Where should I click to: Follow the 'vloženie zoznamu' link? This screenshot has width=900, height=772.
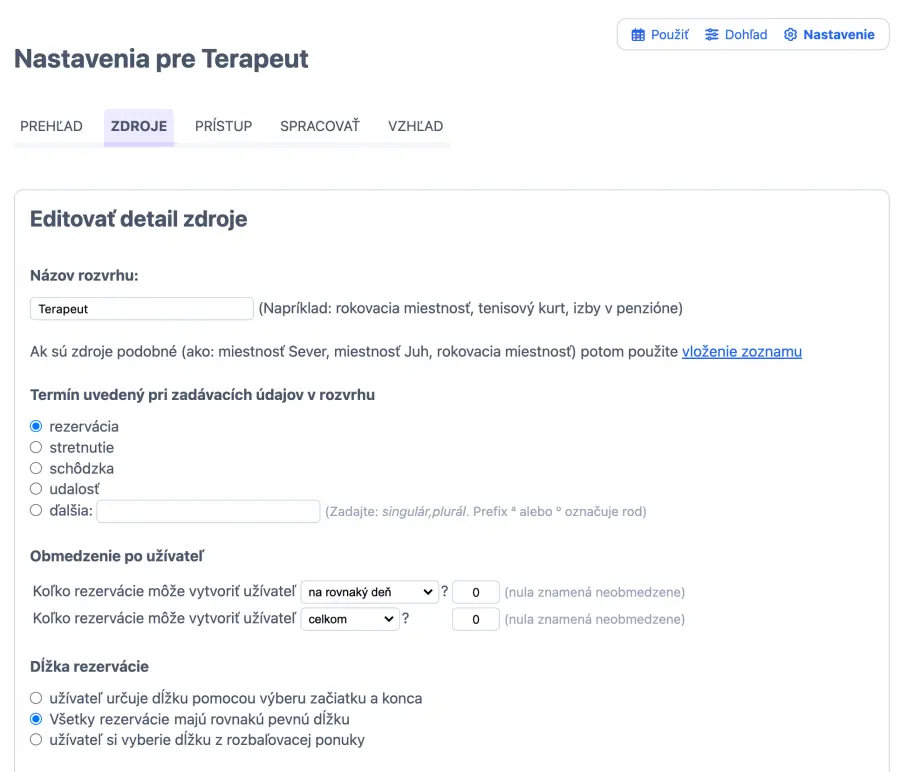[741, 351]
